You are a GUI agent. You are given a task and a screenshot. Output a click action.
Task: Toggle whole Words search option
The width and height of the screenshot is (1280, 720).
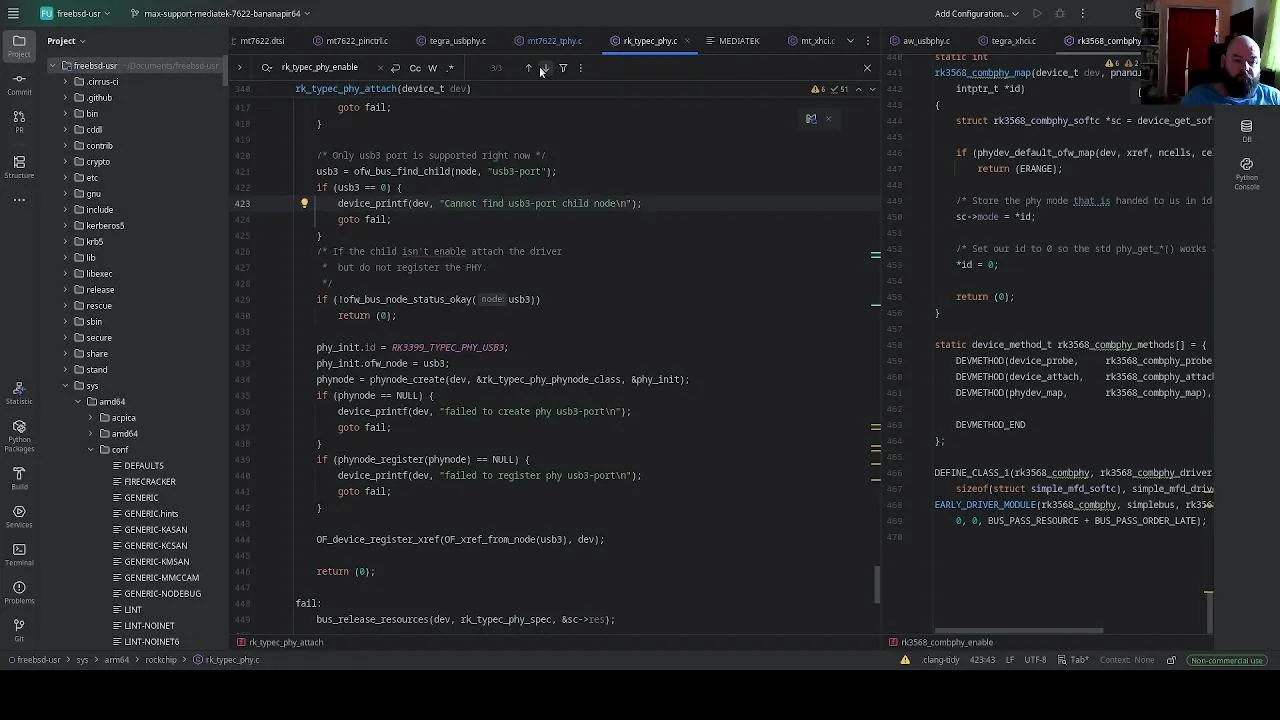pyautogui.click(x=432, y=68)
